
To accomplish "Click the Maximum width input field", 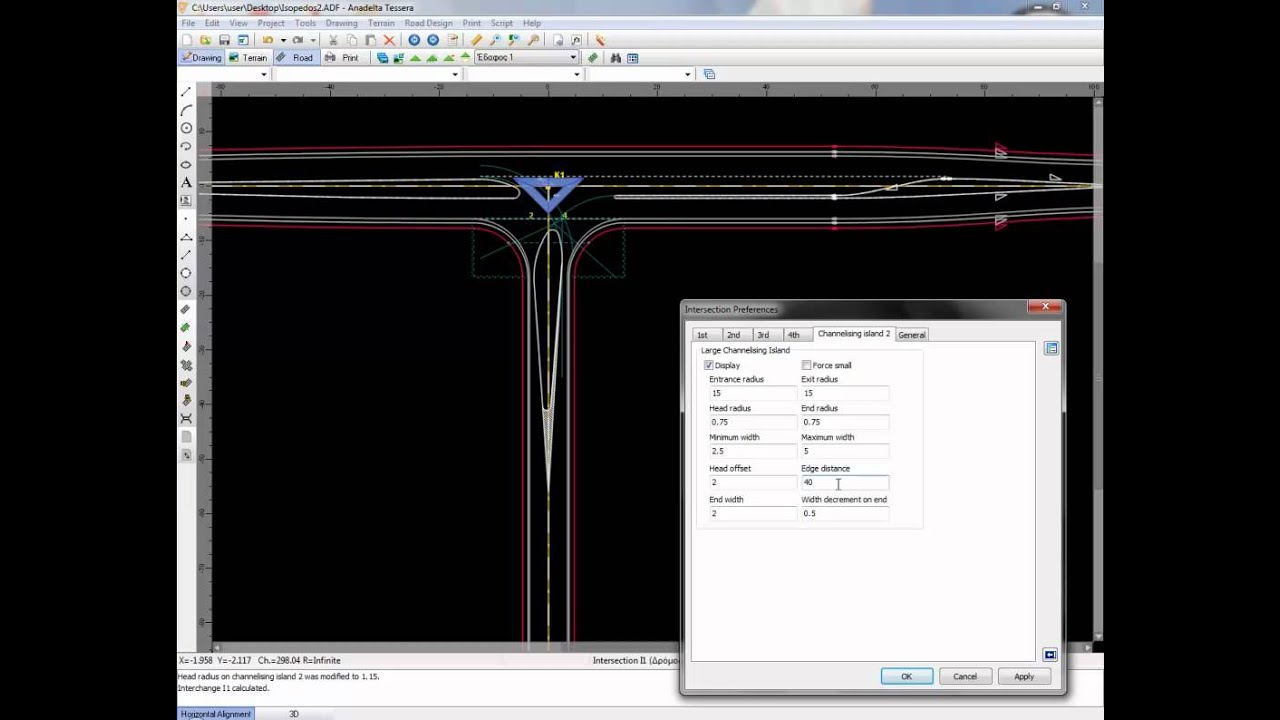I will pyautogui.click(x=844, y=451).
